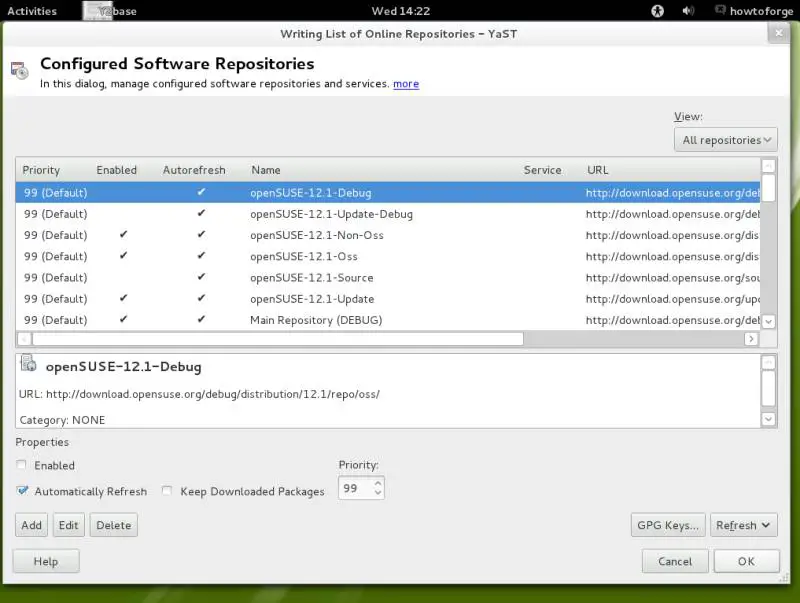The height and width of the screenshot is (603, 800).
Task: Select the openSUSE-12.1-Oss repository row
Action: [388, 257]
